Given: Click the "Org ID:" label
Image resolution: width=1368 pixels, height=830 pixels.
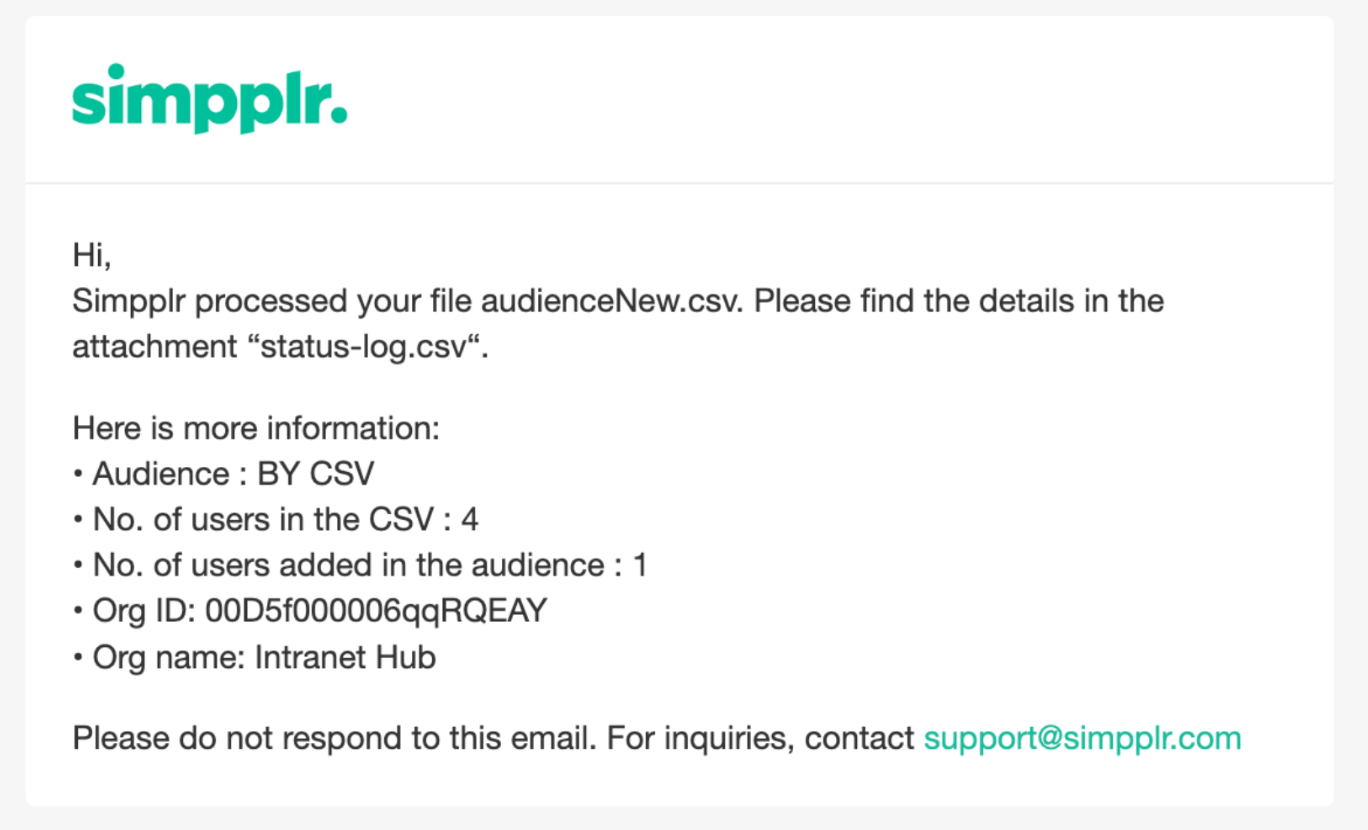Looking at the screenshot, I should pos(144,612).
